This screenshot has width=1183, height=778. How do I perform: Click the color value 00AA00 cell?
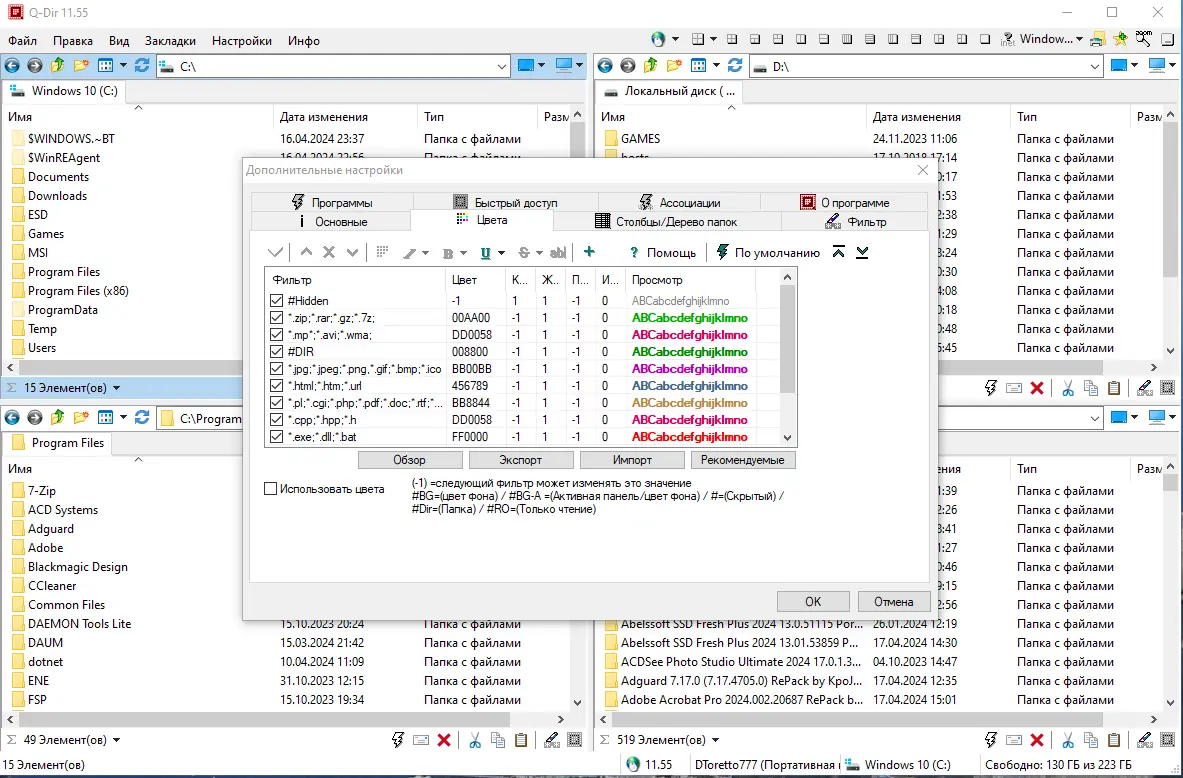click(471, 318)
